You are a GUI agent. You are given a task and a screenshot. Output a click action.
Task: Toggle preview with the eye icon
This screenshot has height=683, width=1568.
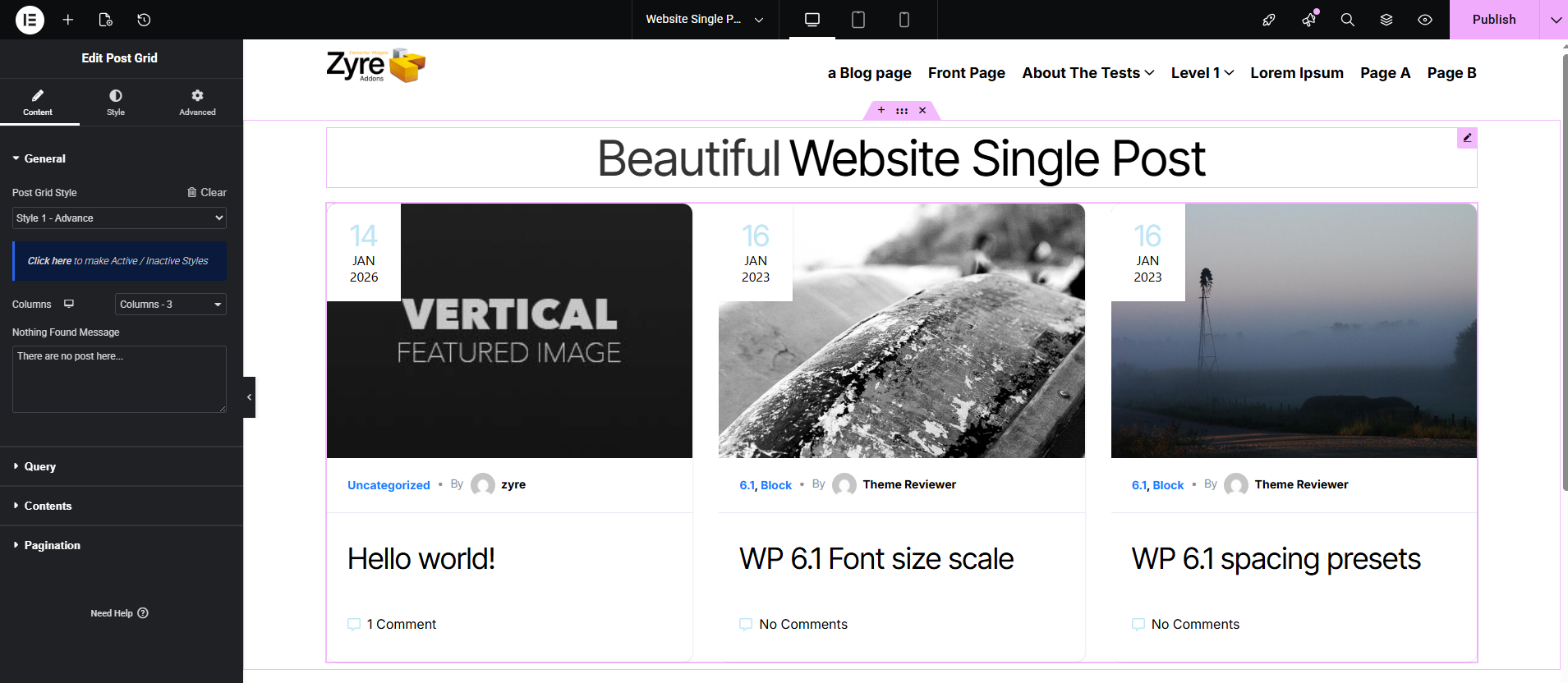[1425, 20]
